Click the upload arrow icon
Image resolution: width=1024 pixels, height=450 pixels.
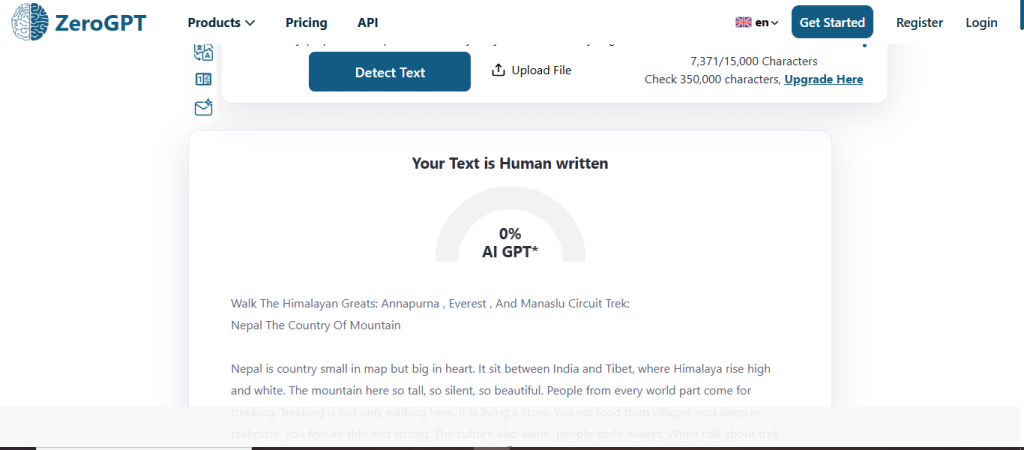point(498,70)
